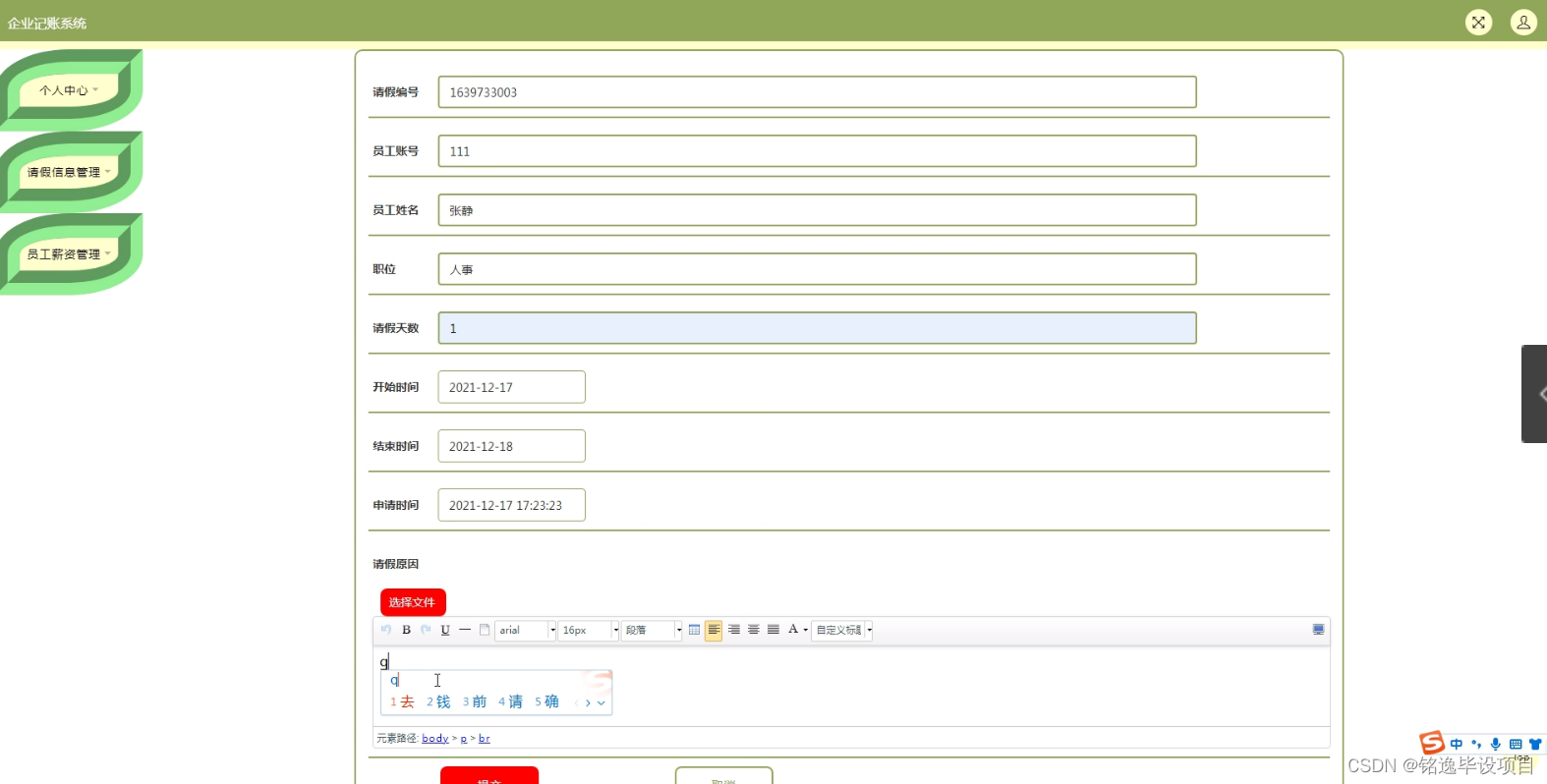Image resolution: width=1547 pixels, height=784 pixels.
Task: Toggle underline formatting in the editor
Action: coord(445,630)
